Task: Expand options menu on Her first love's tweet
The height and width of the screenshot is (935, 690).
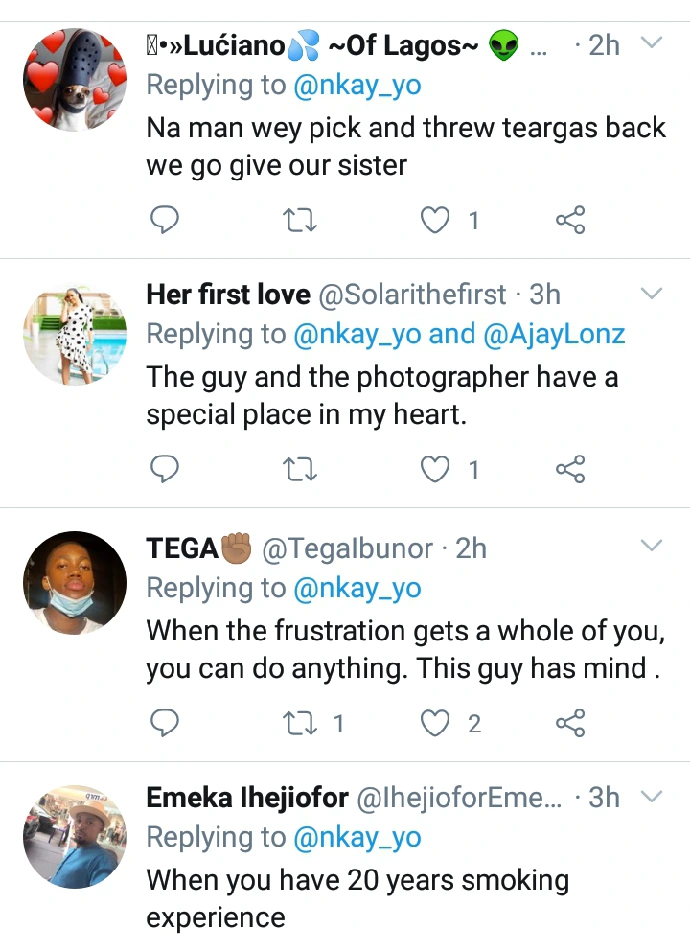Action: (651, 293)
